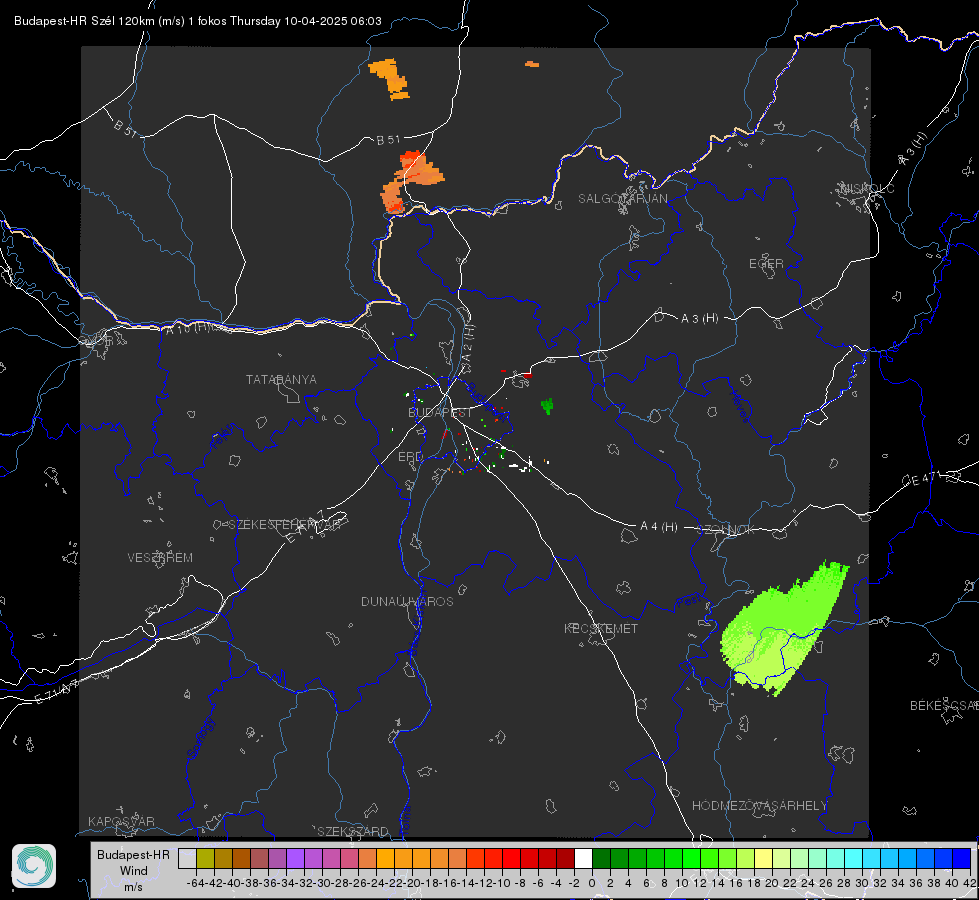Click the horizontal A 3 (H) label south of Eger
The height and width of the screenshot is (900, 979).
699,319
